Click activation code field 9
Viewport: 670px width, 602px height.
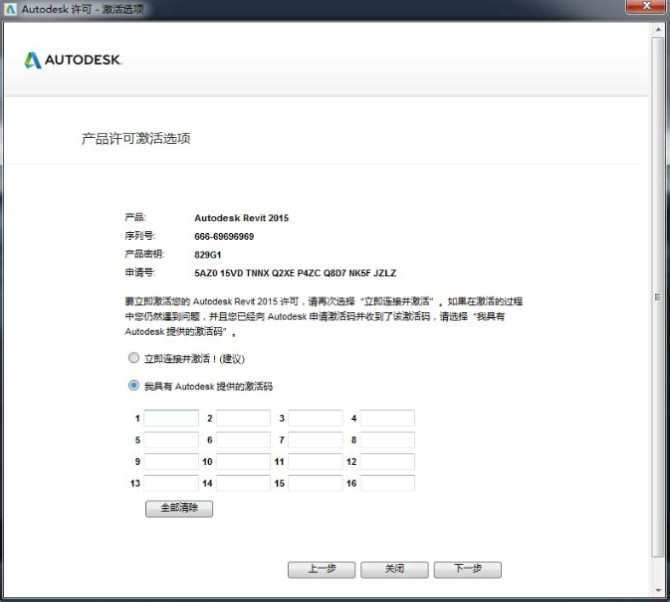pyautogui.click(x=171, y=461)
